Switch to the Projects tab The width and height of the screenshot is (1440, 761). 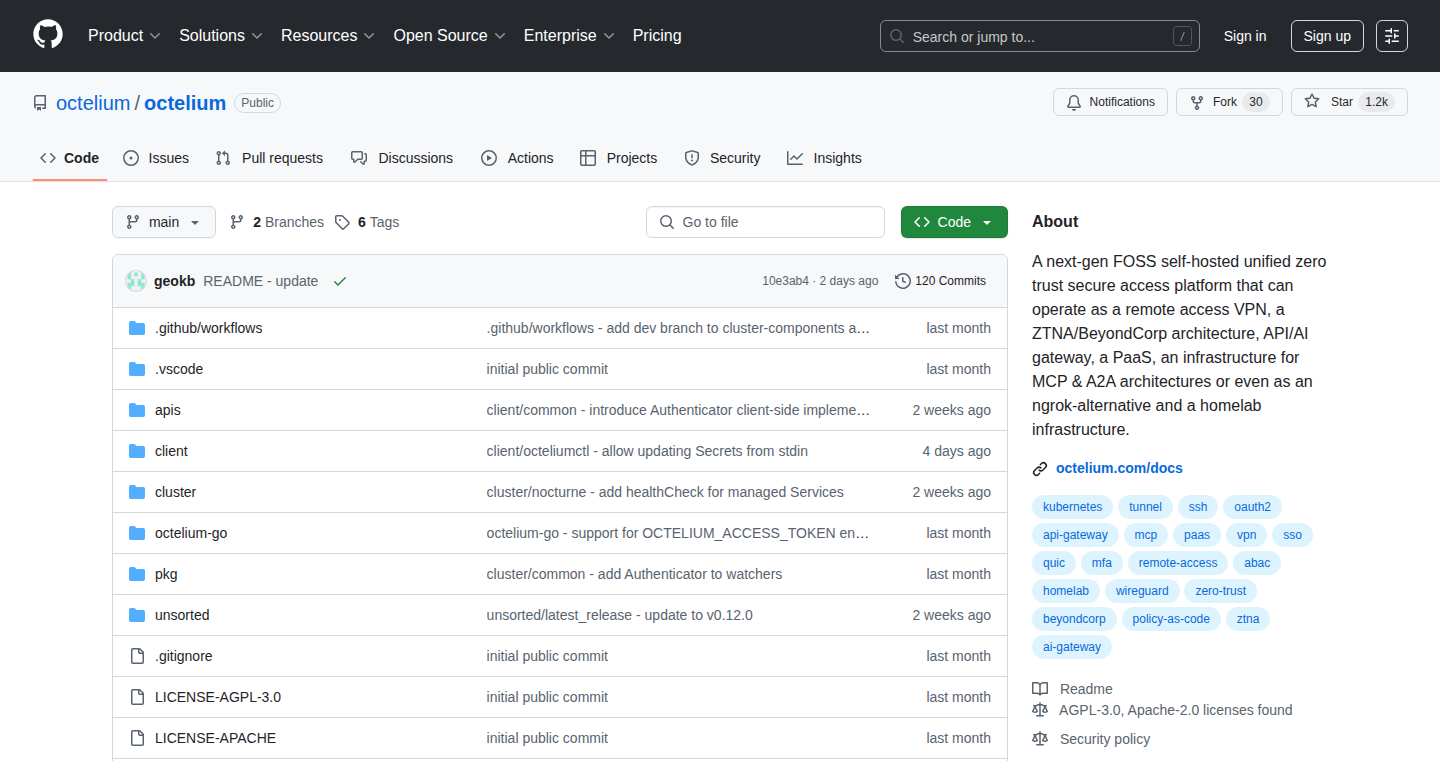tap(619, 158)
